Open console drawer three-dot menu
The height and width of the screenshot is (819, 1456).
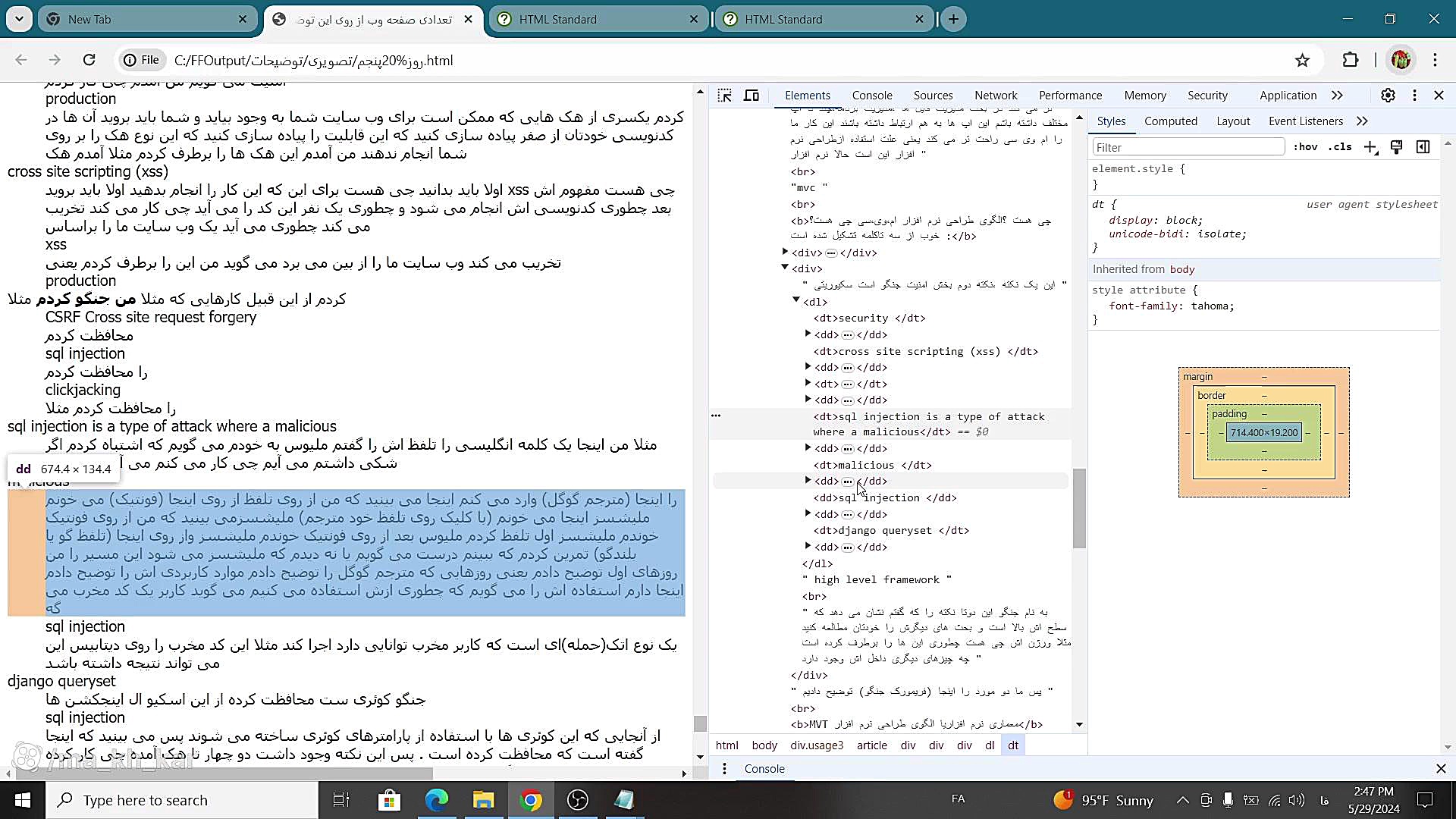click(x=724, y=769)
